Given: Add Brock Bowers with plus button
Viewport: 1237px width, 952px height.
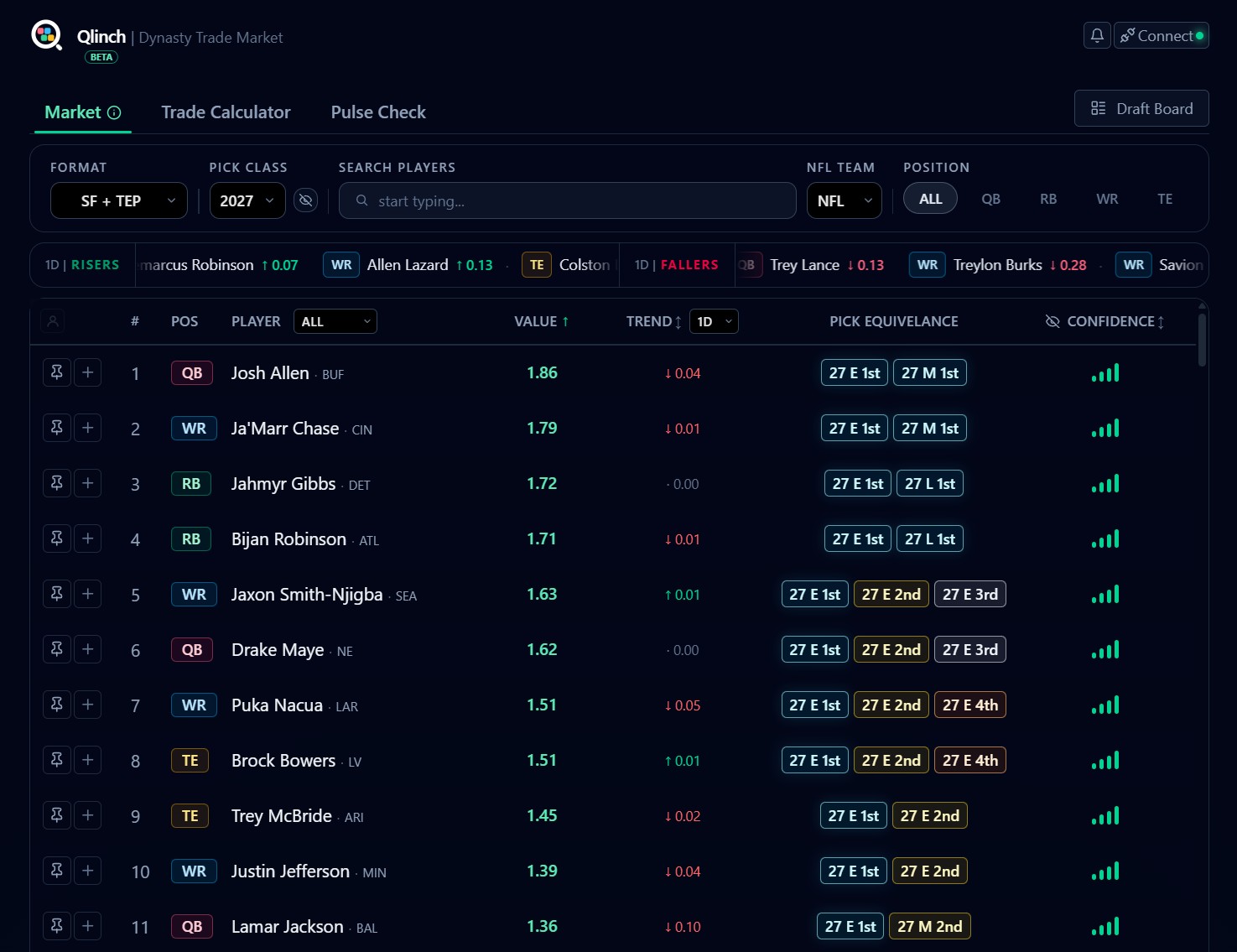Looking at the screenshot, I should click(x=87, y=760).
